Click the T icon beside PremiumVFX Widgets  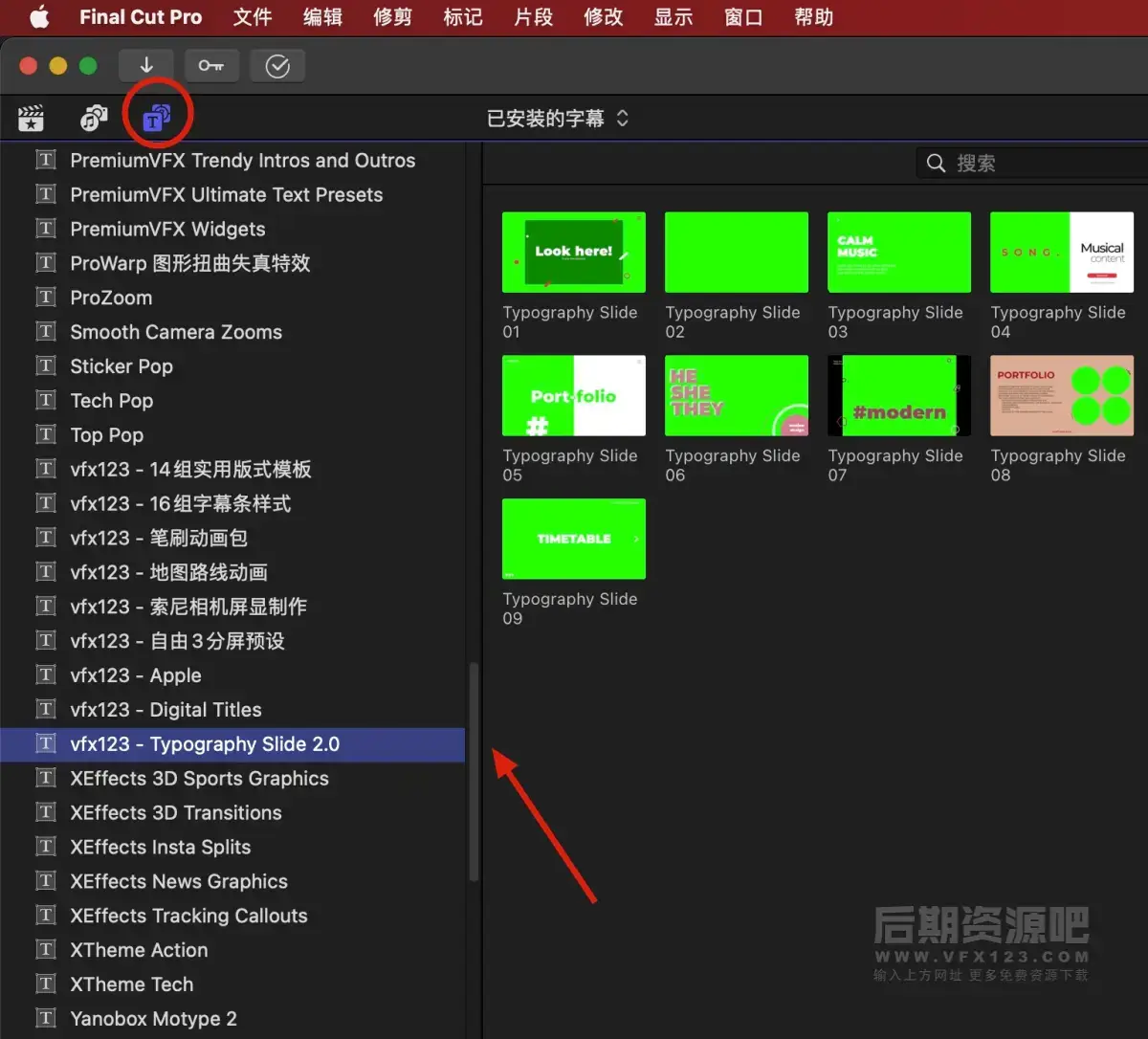coord(45,229)
